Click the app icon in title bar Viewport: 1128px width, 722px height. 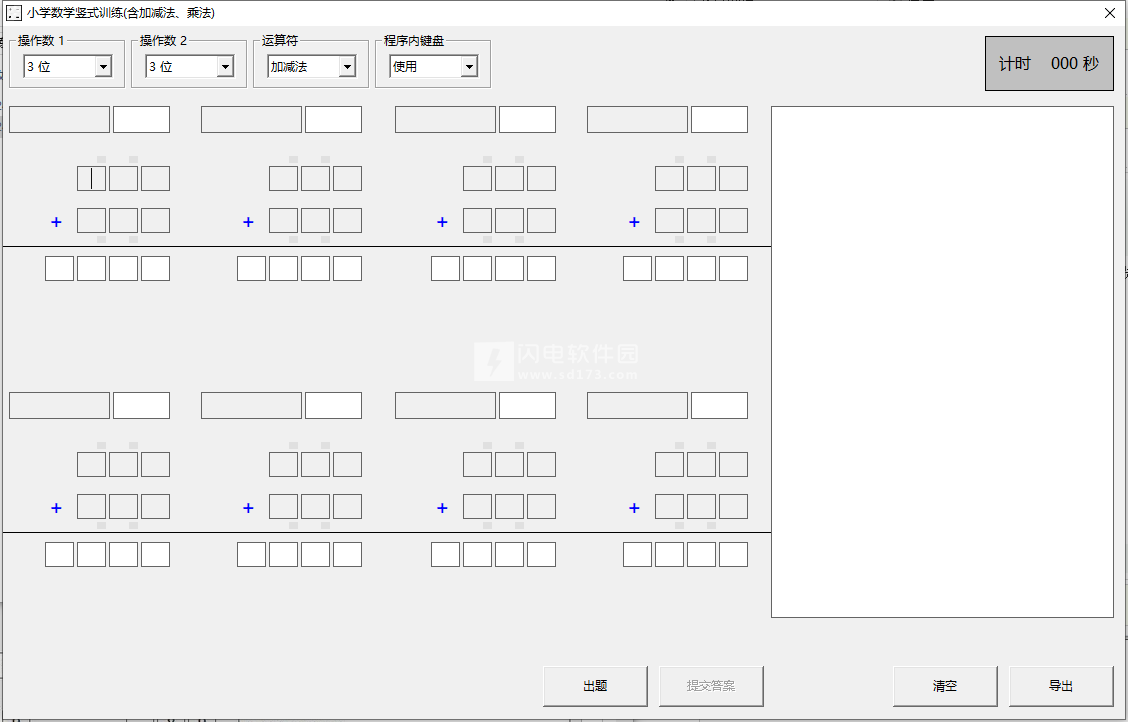[x=14, y=13]
